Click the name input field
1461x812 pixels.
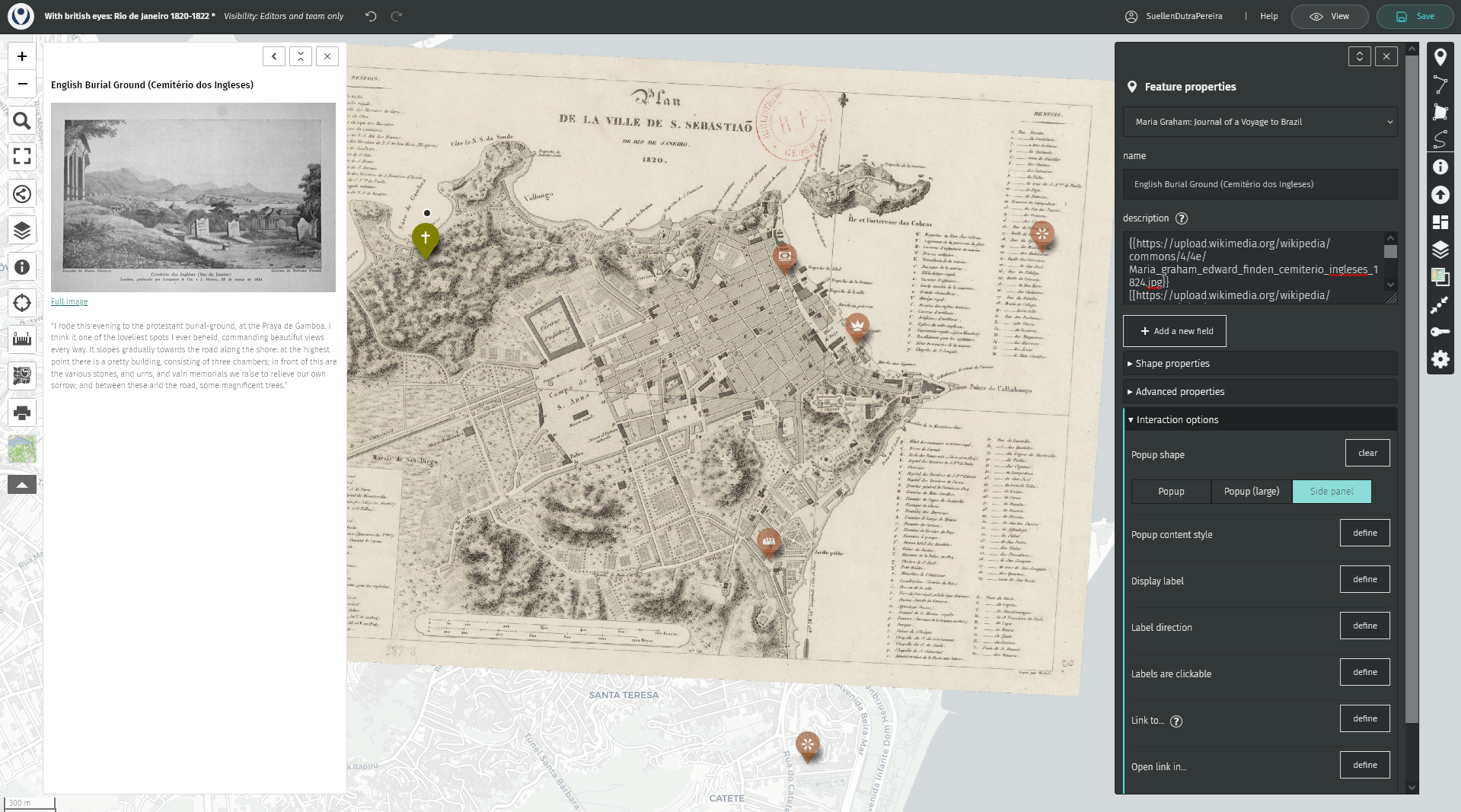point(1259,184)
